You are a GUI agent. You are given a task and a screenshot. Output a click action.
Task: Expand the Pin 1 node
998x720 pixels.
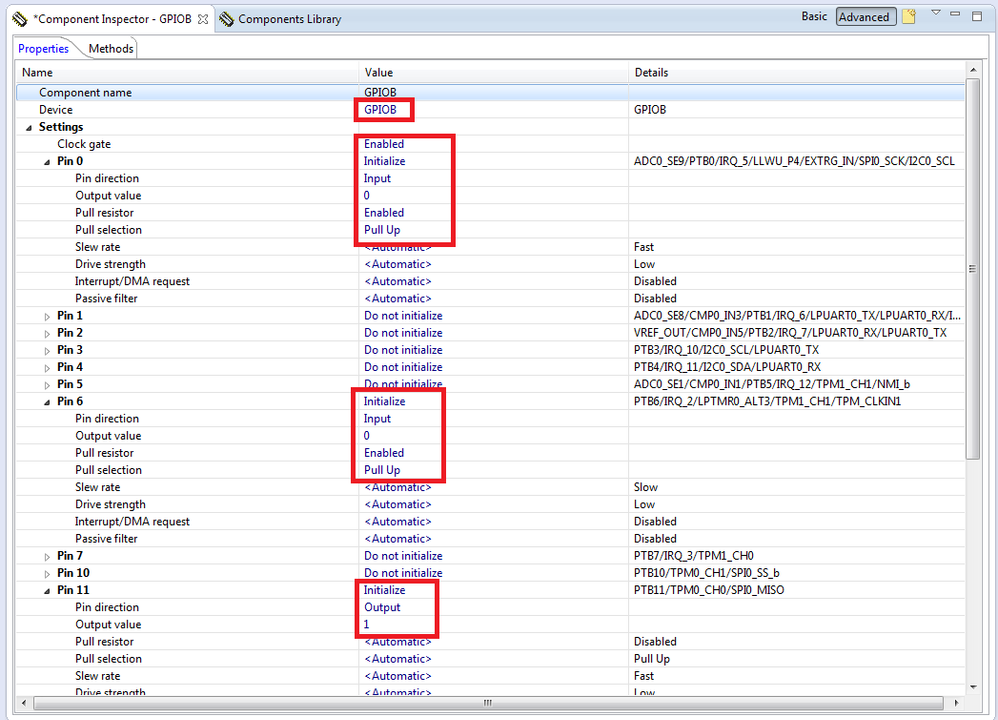tap(46, 316)
